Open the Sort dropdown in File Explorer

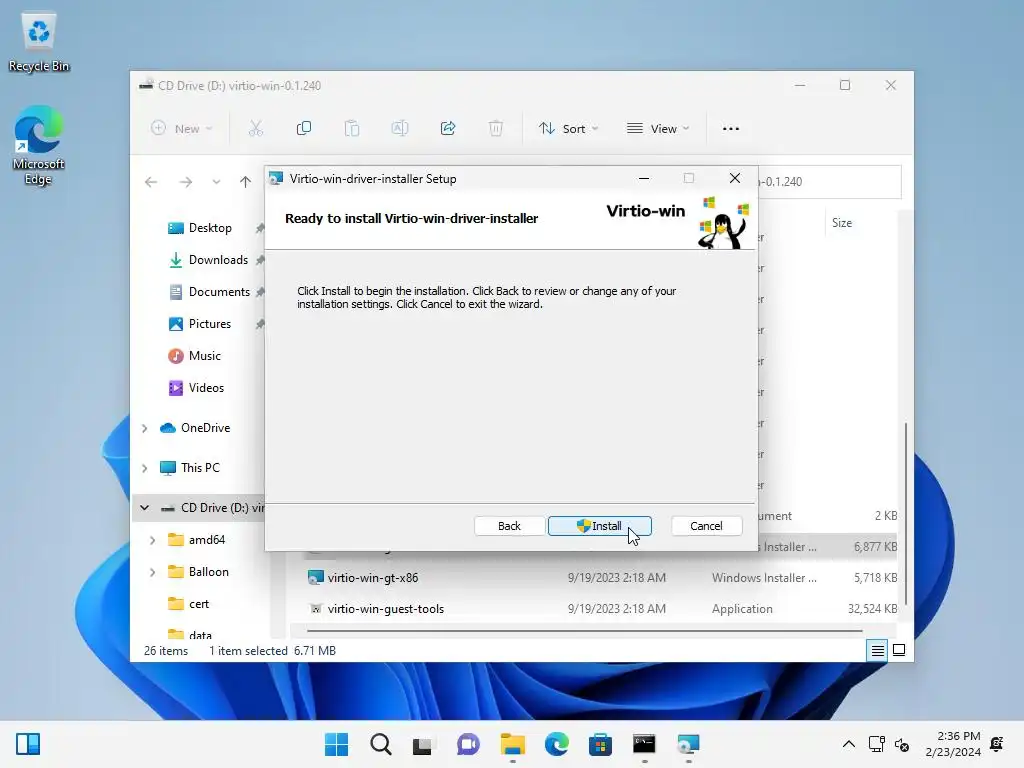coord(568,129)
